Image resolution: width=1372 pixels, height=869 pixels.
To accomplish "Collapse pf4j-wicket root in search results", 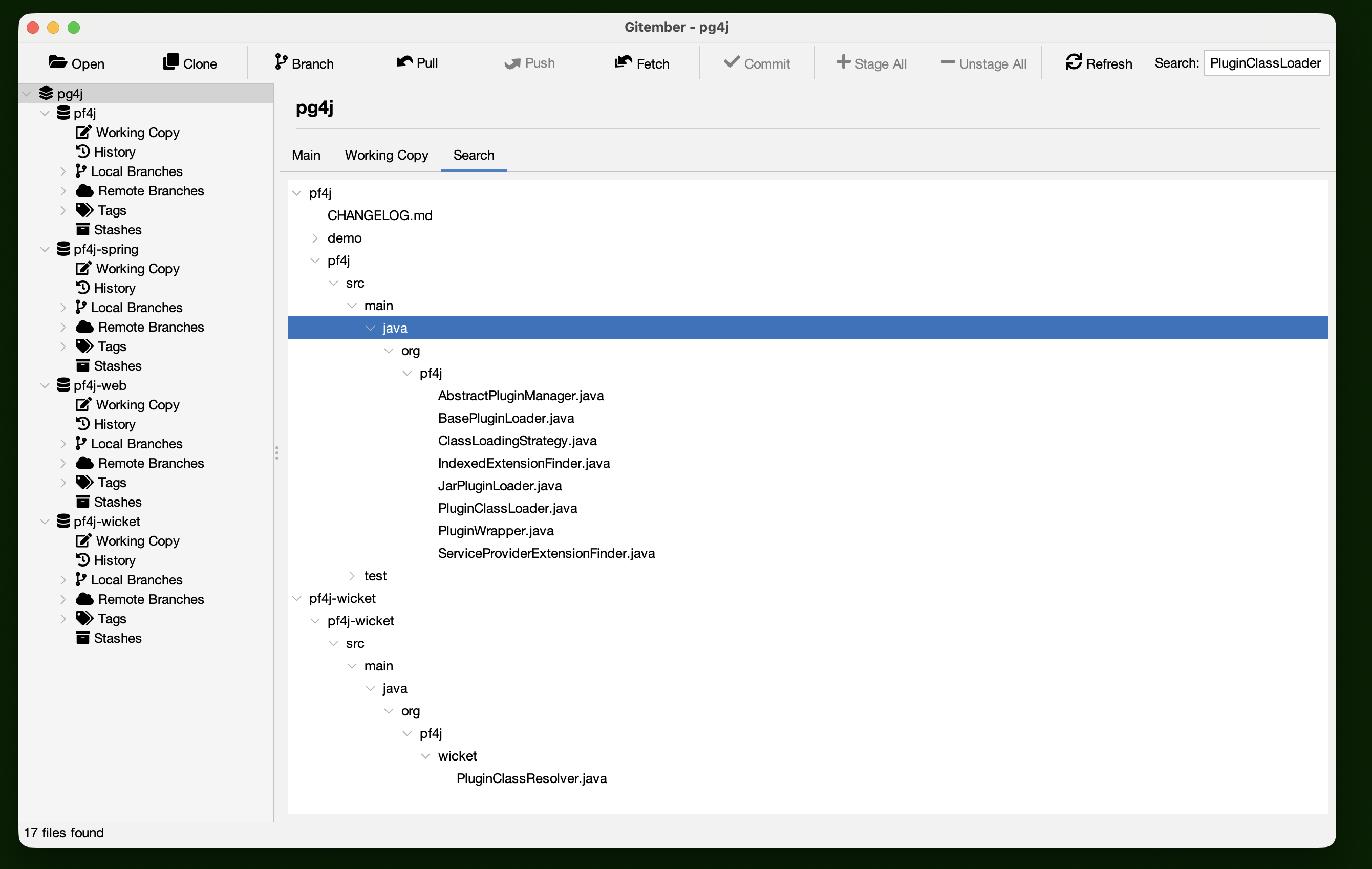I will (297, 598).
